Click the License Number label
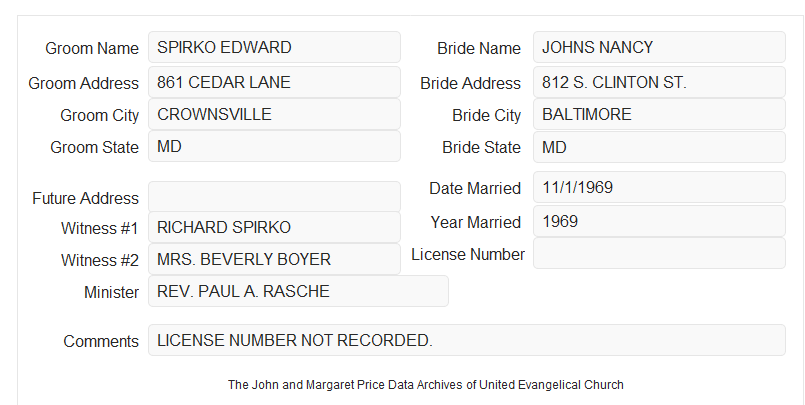This screenshot has width=805, height=405. tap(468, 255)
